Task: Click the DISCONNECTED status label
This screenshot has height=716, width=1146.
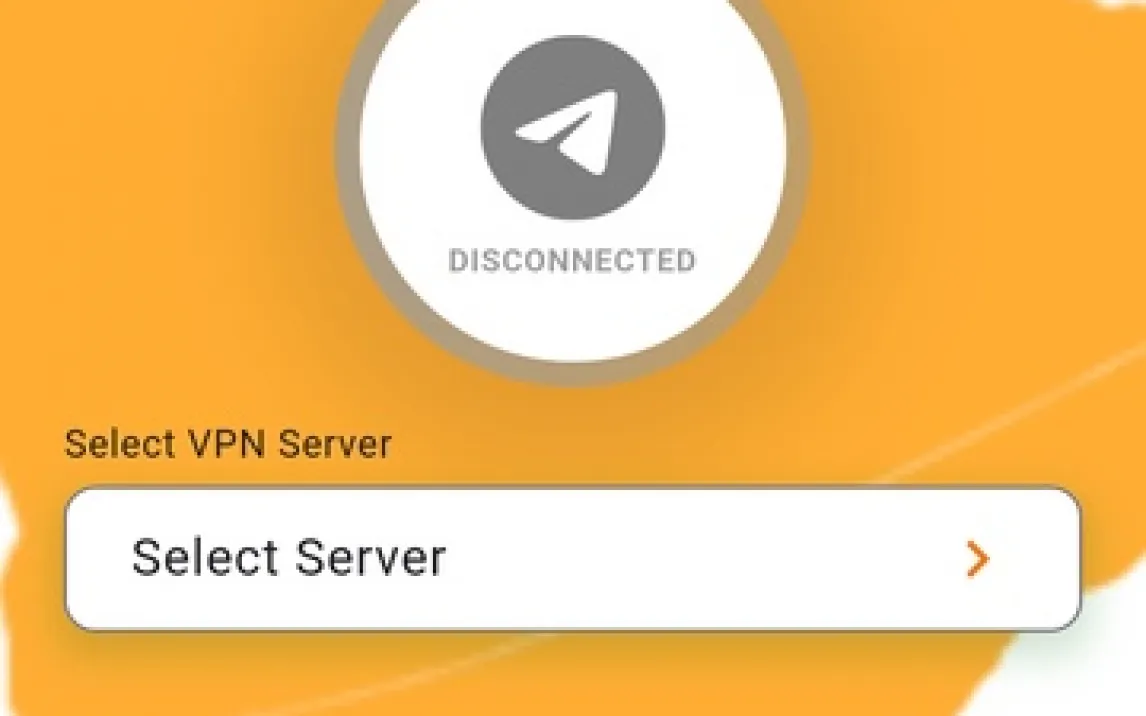Action: point(572,261)
